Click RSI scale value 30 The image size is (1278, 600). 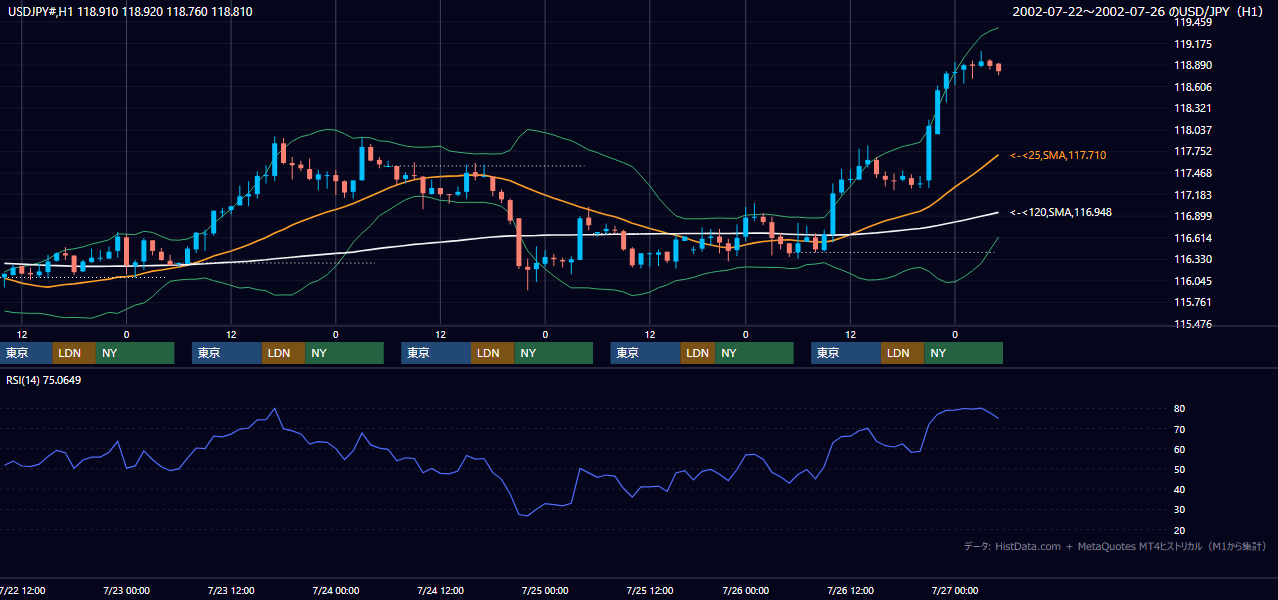(1180, 510)
